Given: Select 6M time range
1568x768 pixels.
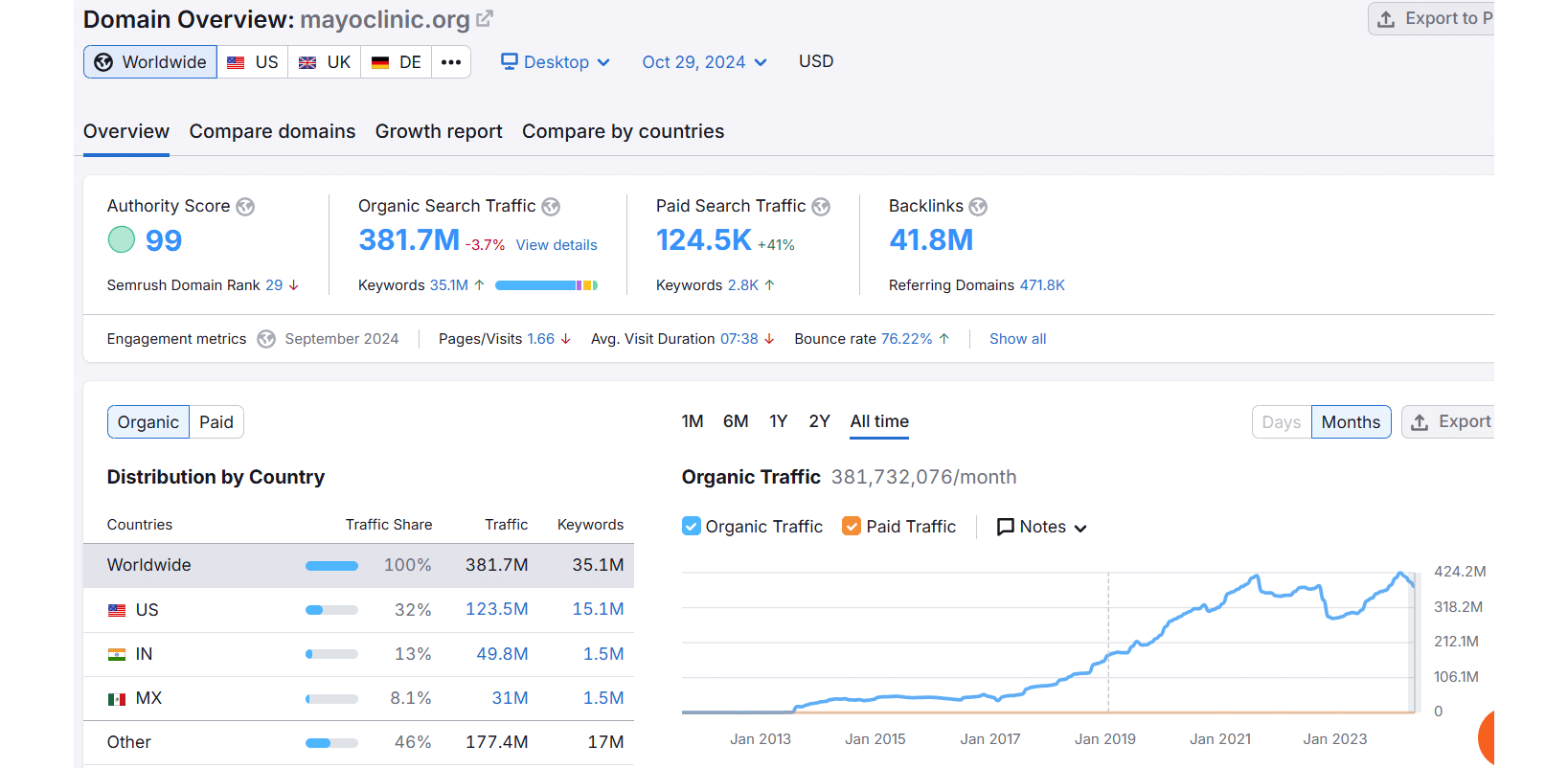Looking at the screenshot, I should tap(736, 421).
